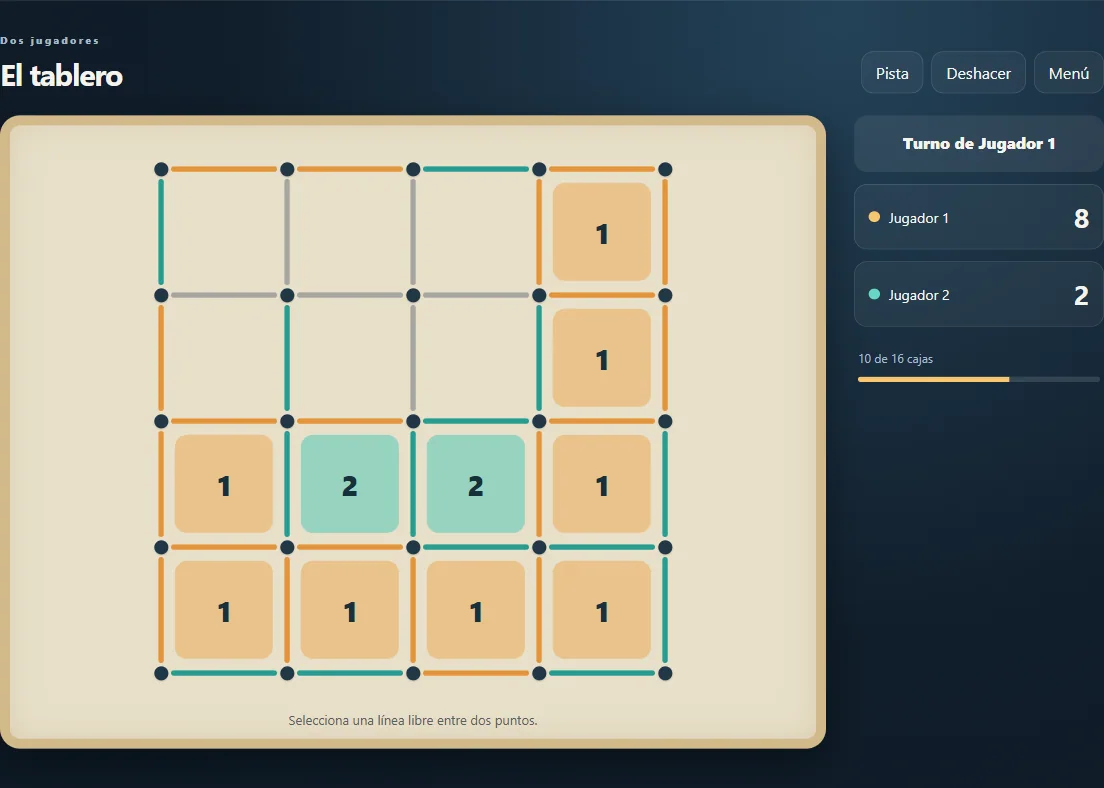1104x788 pixels.
Task: Click Jugador 1's score of 8
Action: click(1081, 219)
